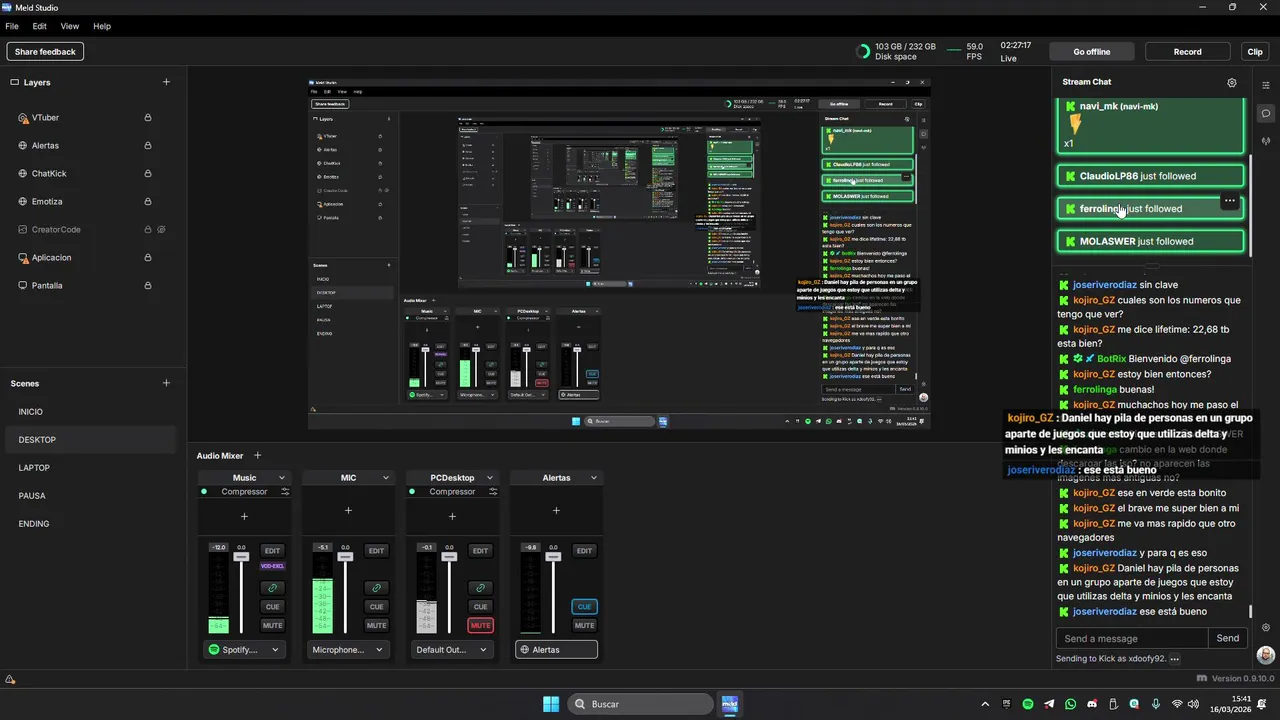Show the hidden CreatorCode layer via eye icon
The height and width of the screenshot is (720, 1280).
[161, 230]
